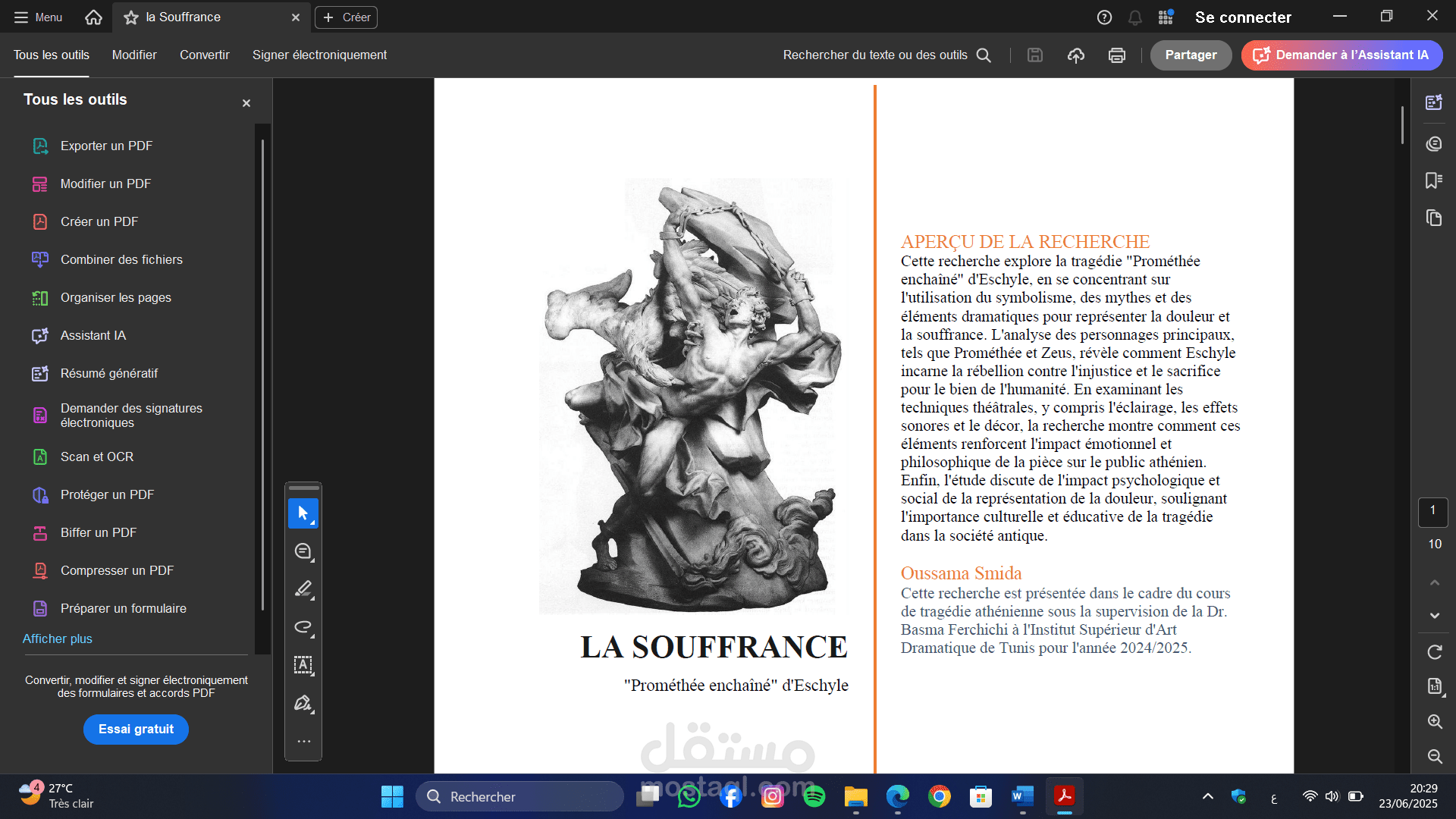Select the comment tool in floating toolbar
The image size is (1456, 819).
303,551
